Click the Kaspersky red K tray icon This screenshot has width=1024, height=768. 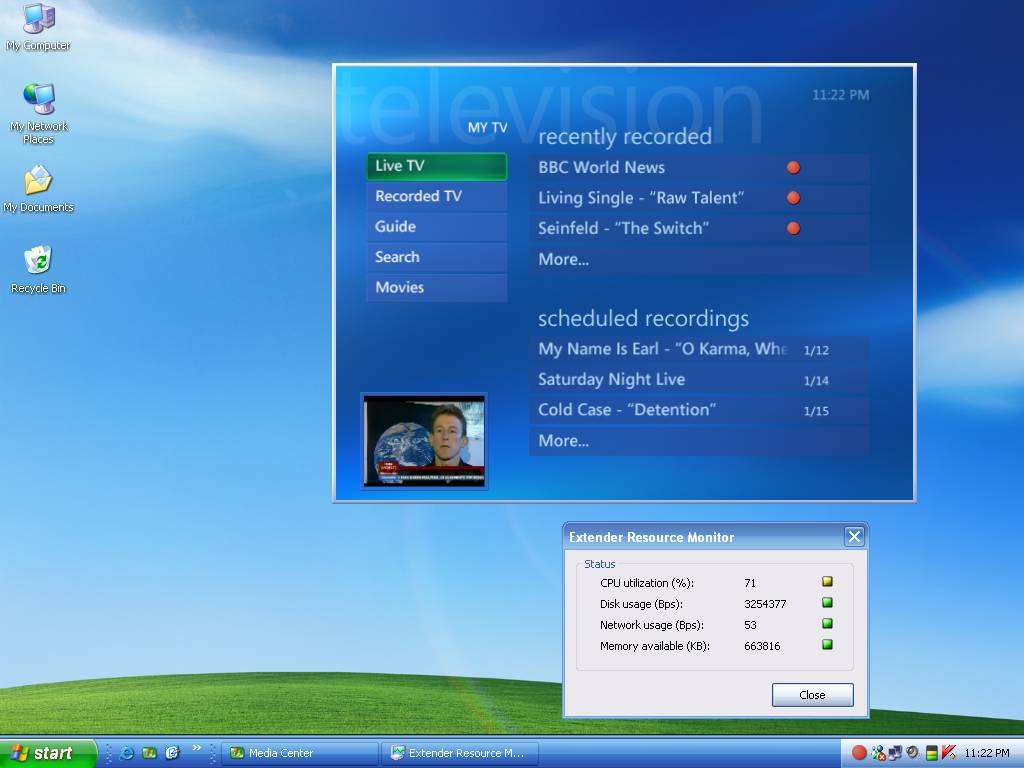click(x=948, y=753)
